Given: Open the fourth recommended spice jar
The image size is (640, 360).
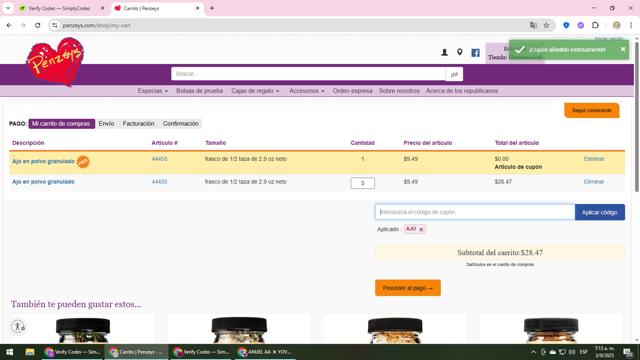Looking at the screenshot, I should 551,329.
